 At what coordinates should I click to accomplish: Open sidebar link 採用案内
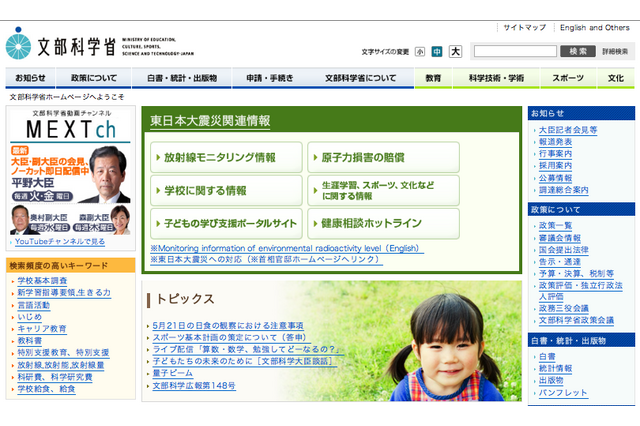pos(555,166)
